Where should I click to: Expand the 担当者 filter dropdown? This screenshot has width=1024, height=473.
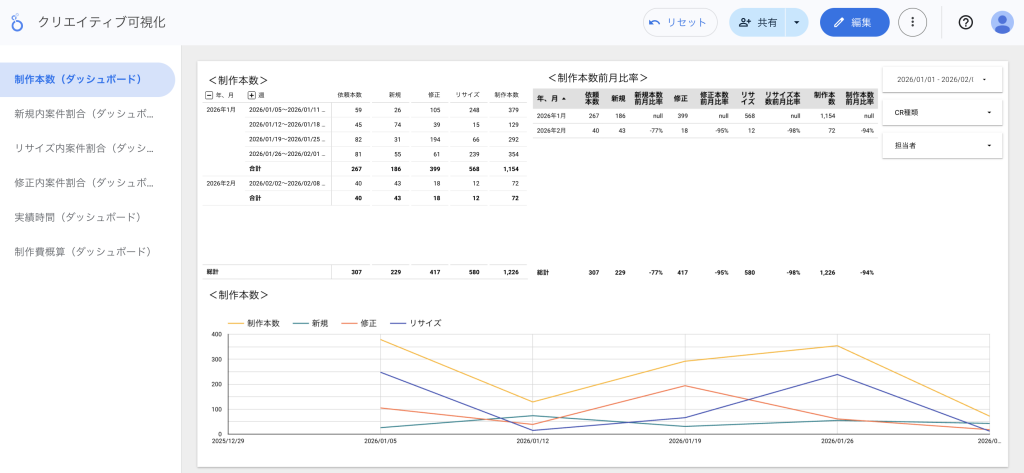click(x=942, y=146)
